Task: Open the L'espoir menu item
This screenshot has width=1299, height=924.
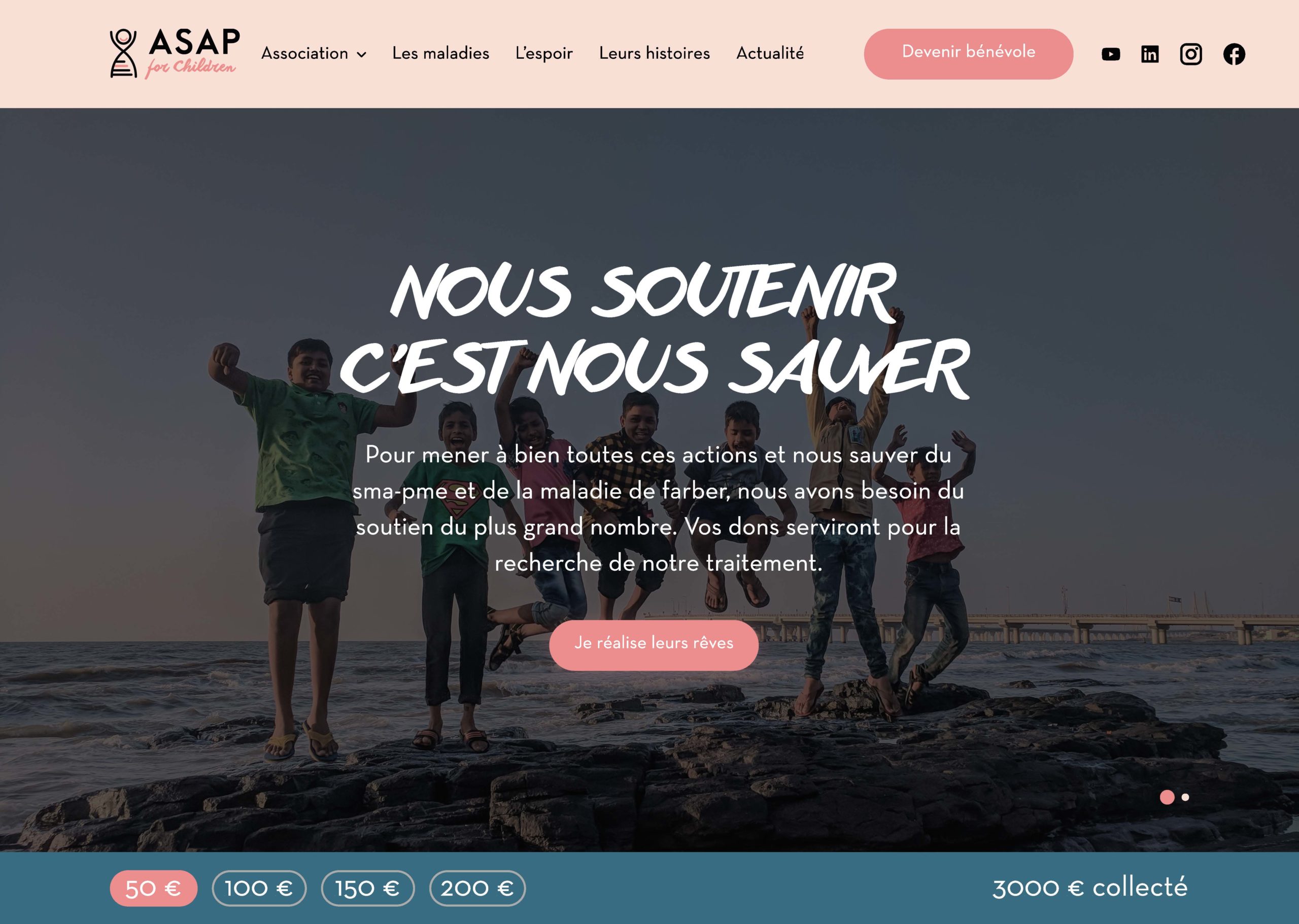Action: [x=543, y=53]
